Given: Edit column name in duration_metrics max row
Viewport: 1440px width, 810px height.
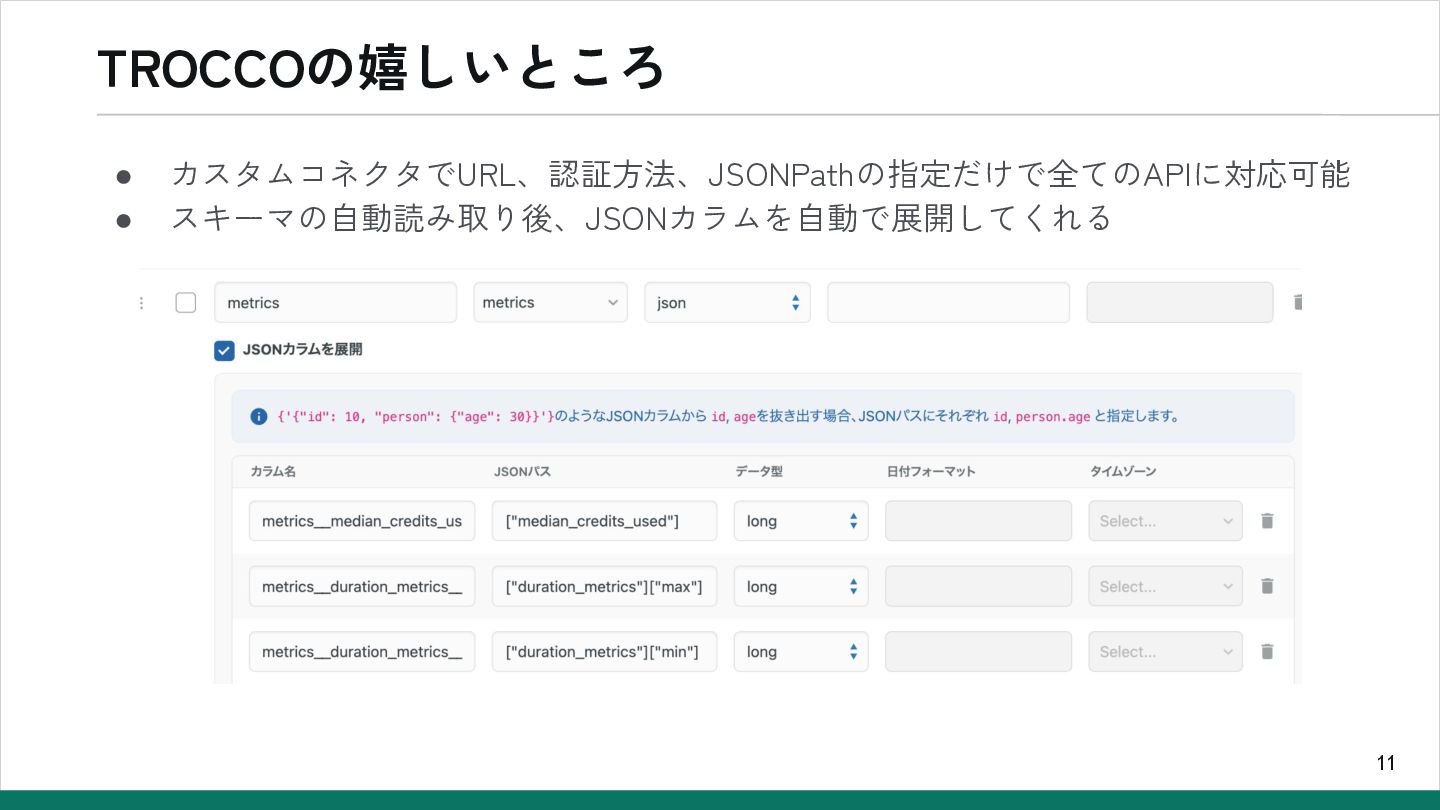Looking at the screenshot, I should [362, 586].
